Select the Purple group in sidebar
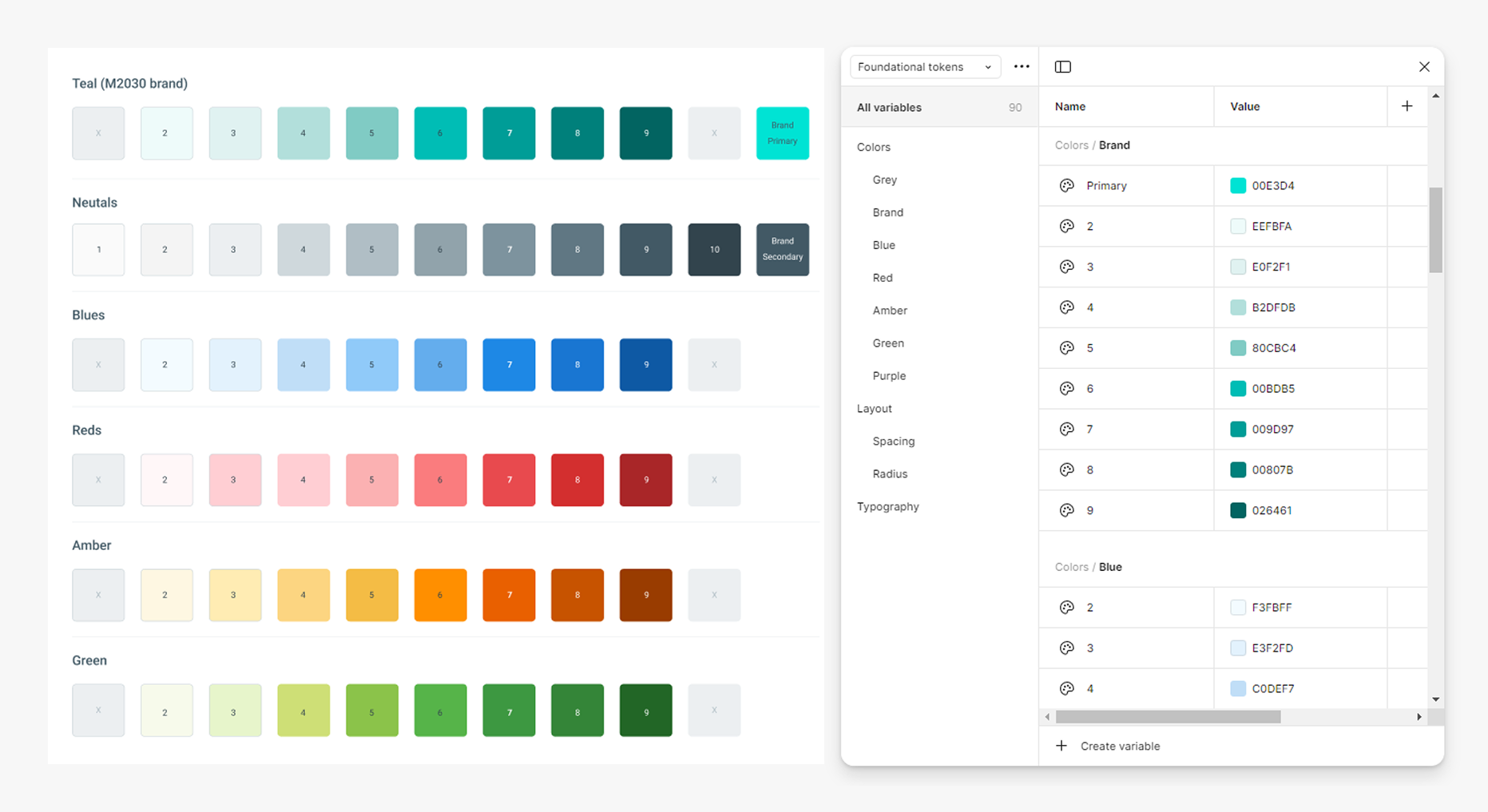 tap(889, 377)
